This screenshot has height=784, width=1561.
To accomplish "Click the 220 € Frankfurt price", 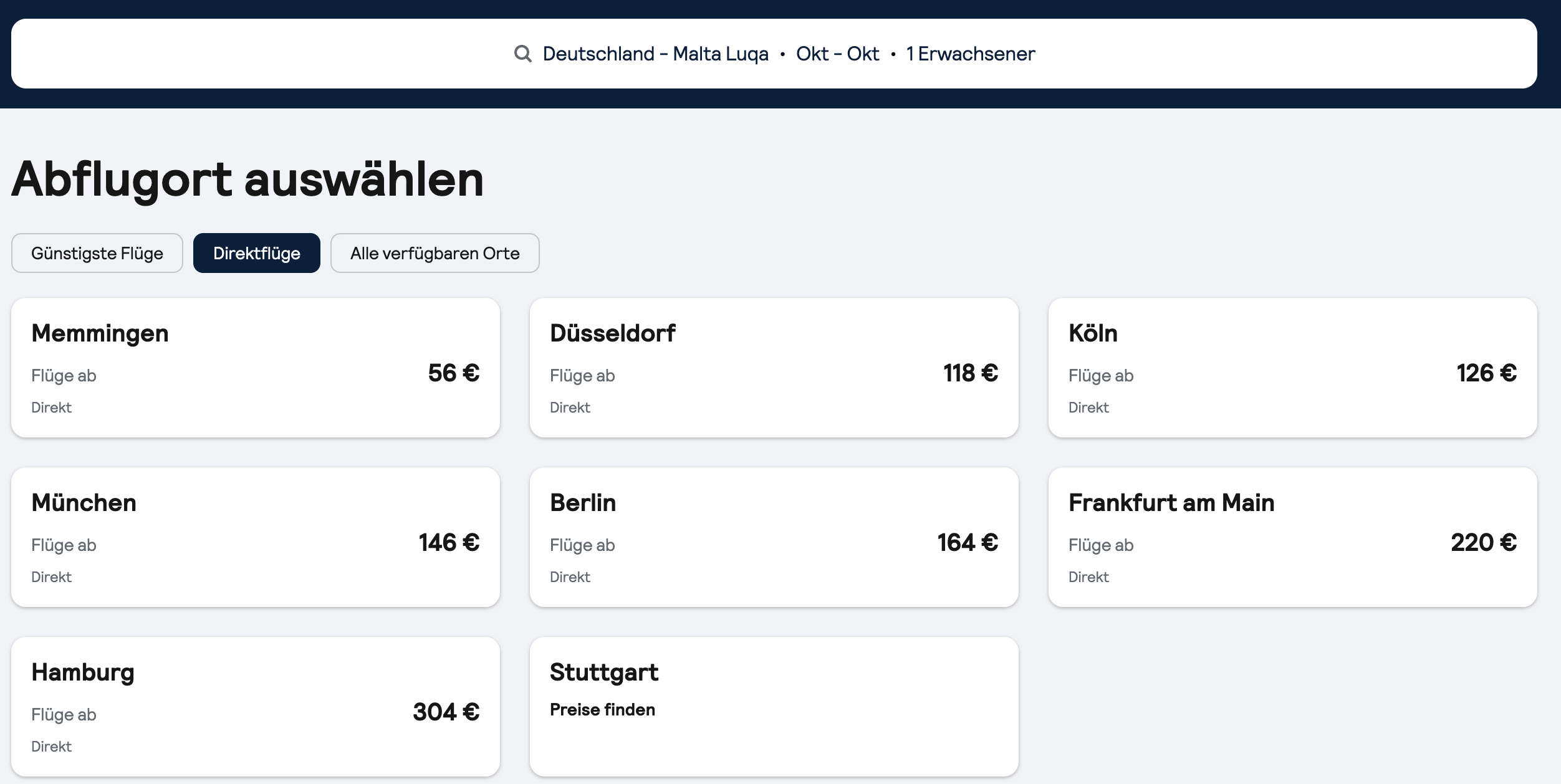I will (1484, 543).
